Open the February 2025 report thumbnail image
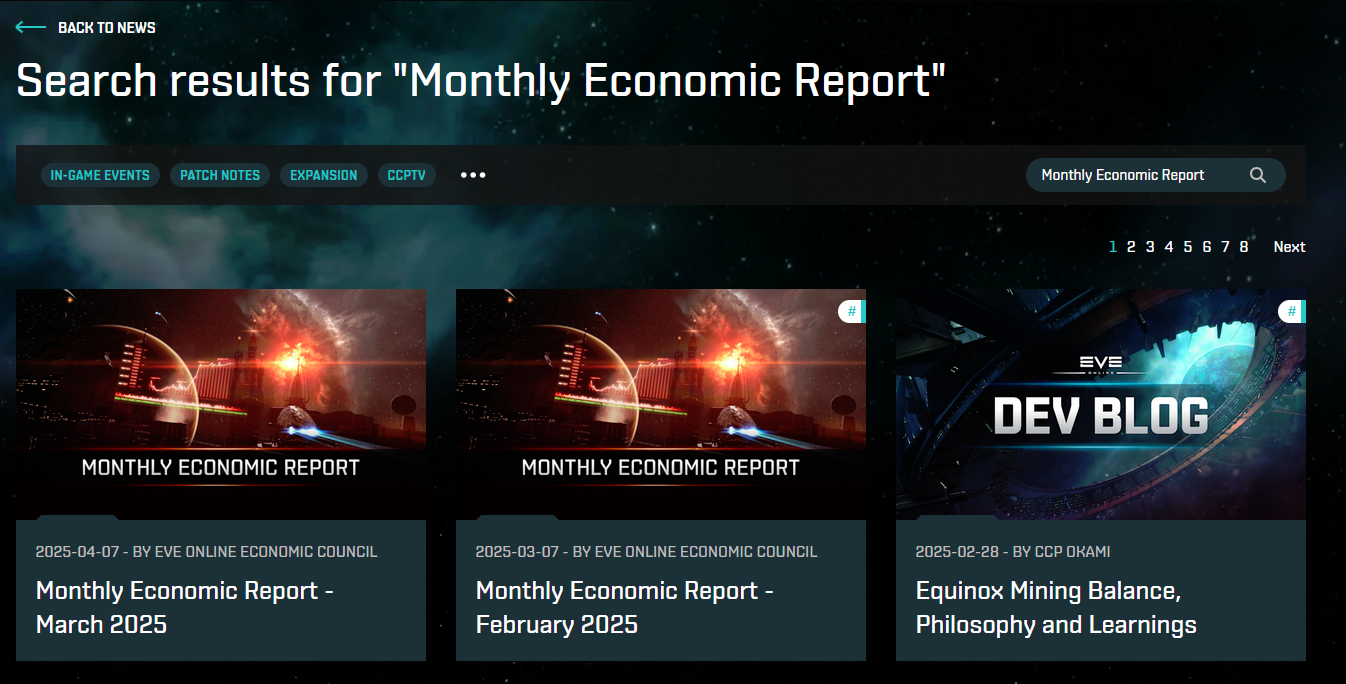The height and width of the screenshot is (684, 1346). (x=661, y=405)
